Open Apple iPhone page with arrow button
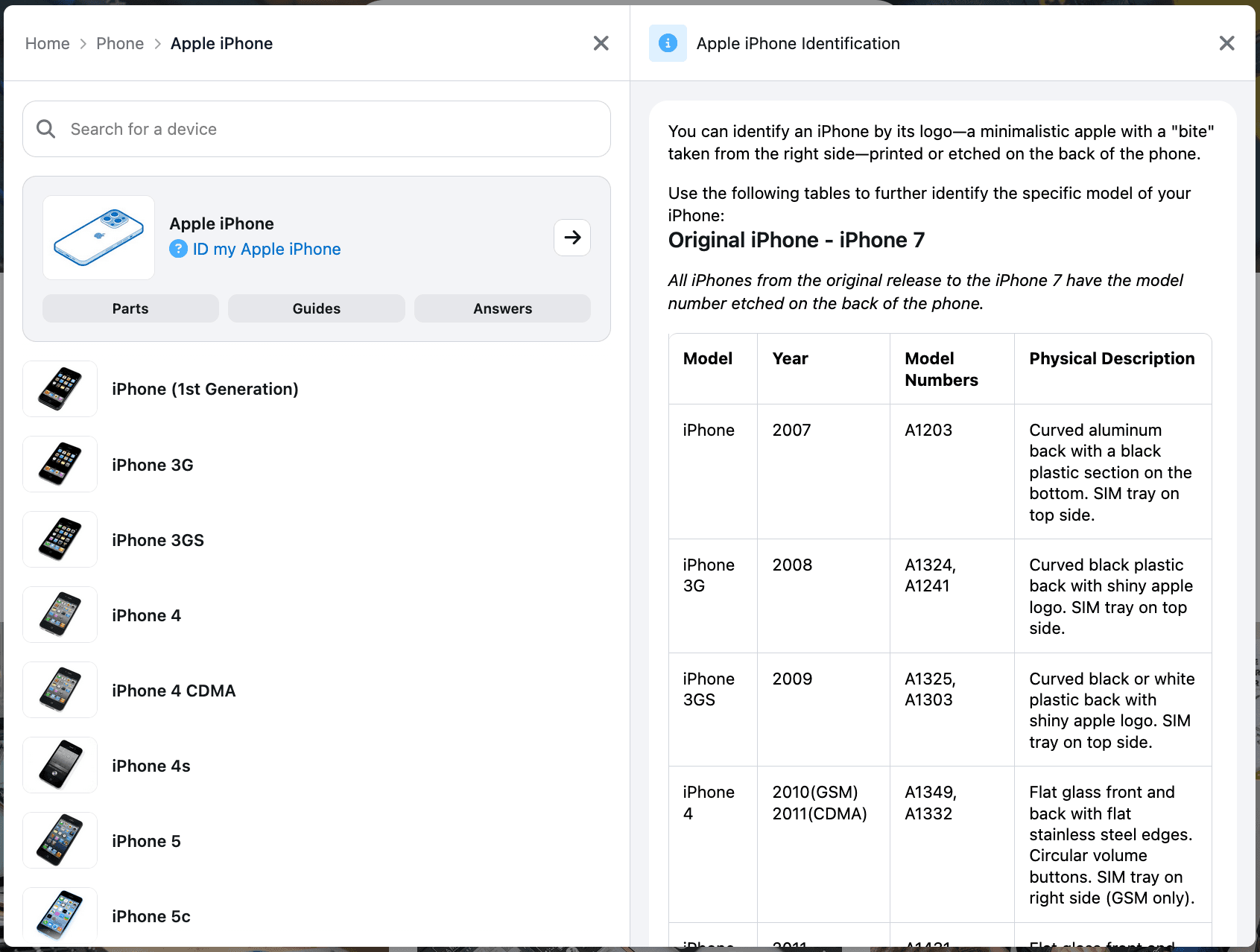This screenshot has width=1260, height=952. pyautogui.click(x=572, y=238)
